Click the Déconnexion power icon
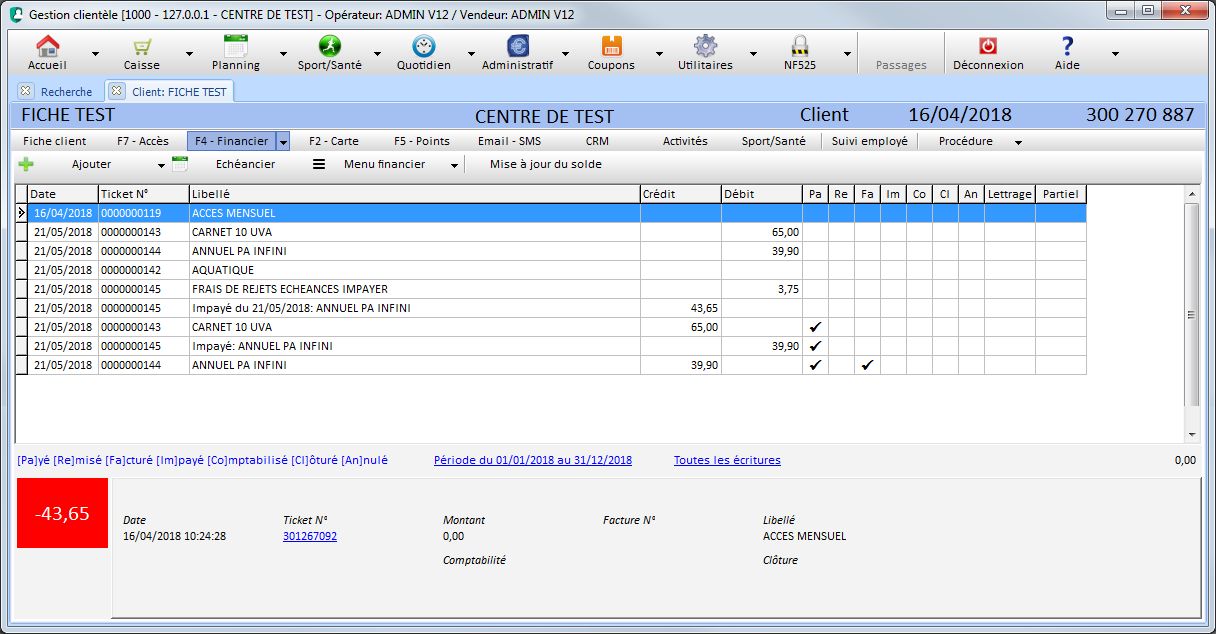The height and width of the screenshot is (634, 1216). pyautogui.click(x=988, y=46)
